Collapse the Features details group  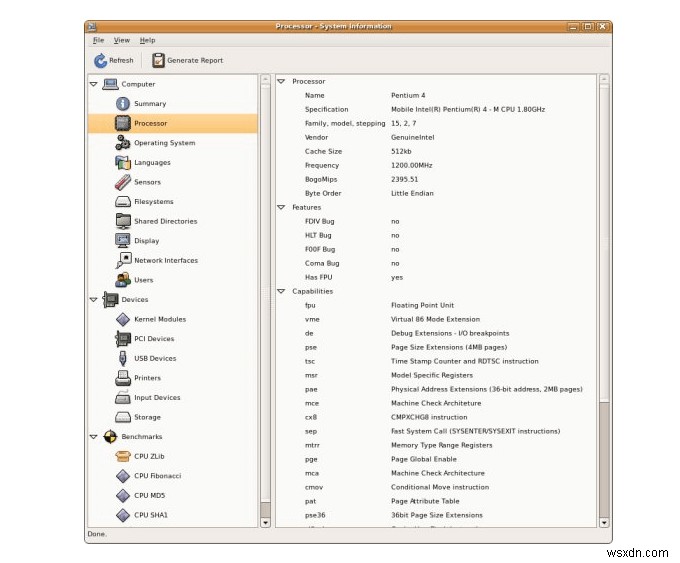point(281,207)
